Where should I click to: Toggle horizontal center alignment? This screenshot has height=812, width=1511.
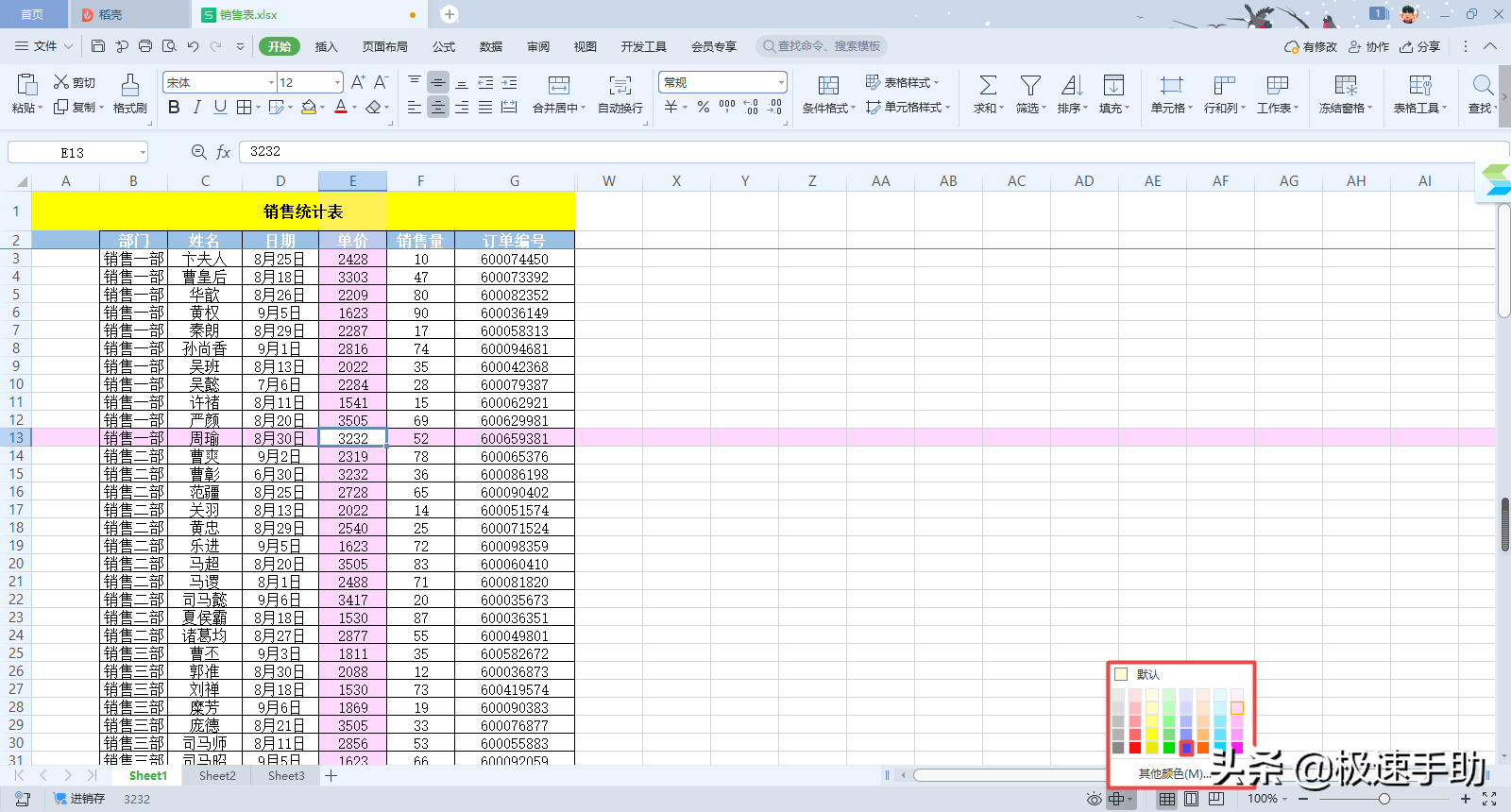click(x=438, y=108)
